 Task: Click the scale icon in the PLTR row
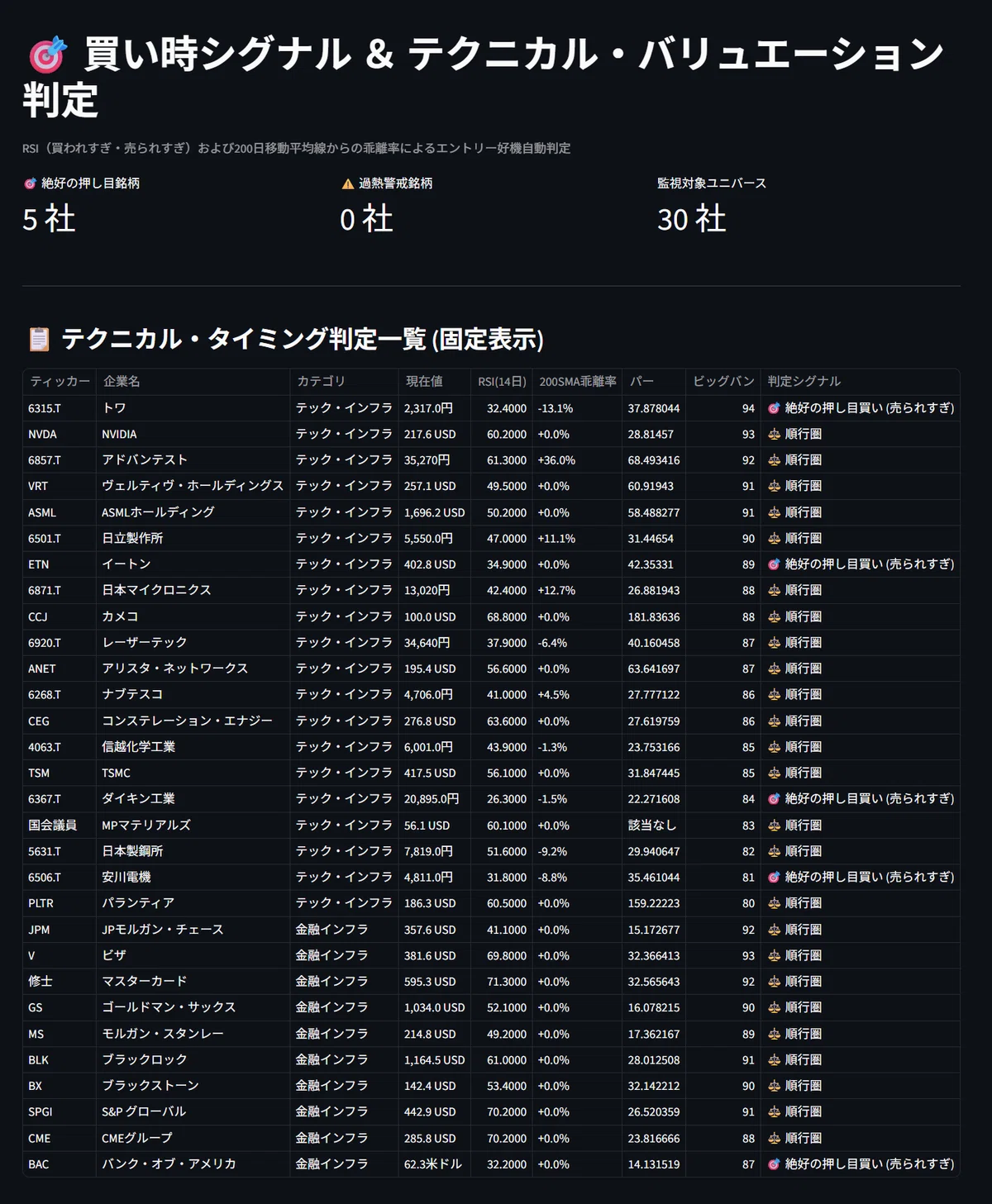774,903
